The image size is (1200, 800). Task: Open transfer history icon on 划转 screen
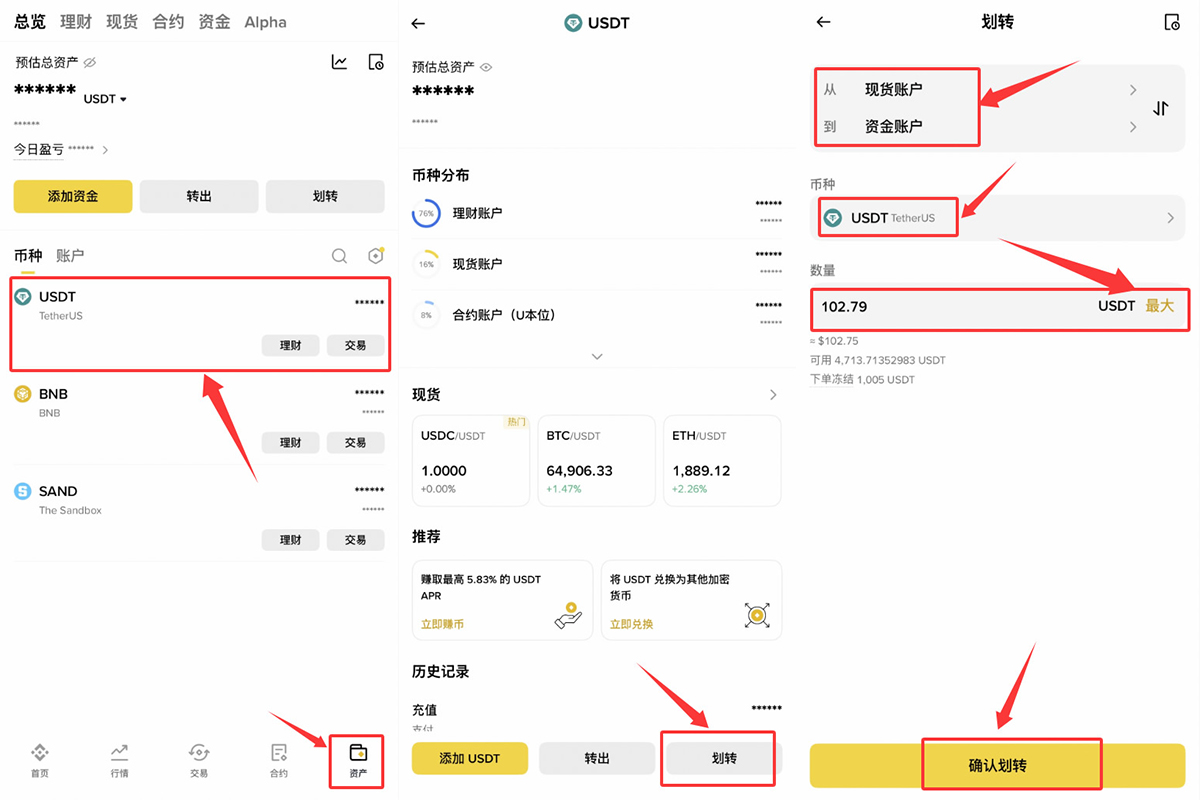tap(1172, 22)
